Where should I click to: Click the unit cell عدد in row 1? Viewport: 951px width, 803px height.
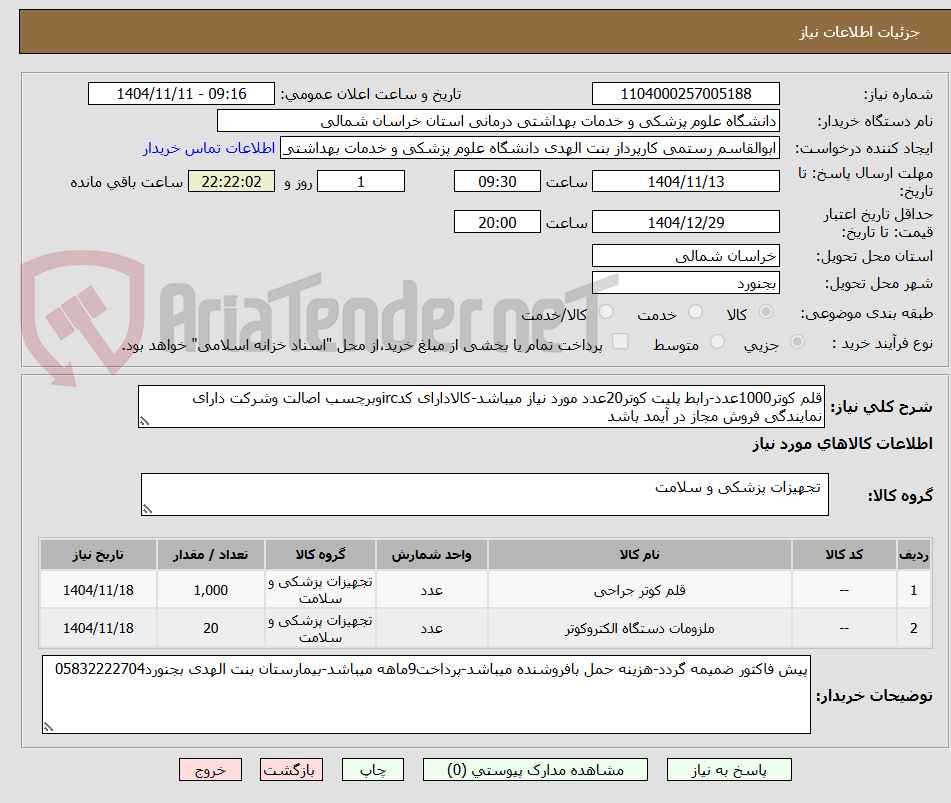[x=431, y=590]
